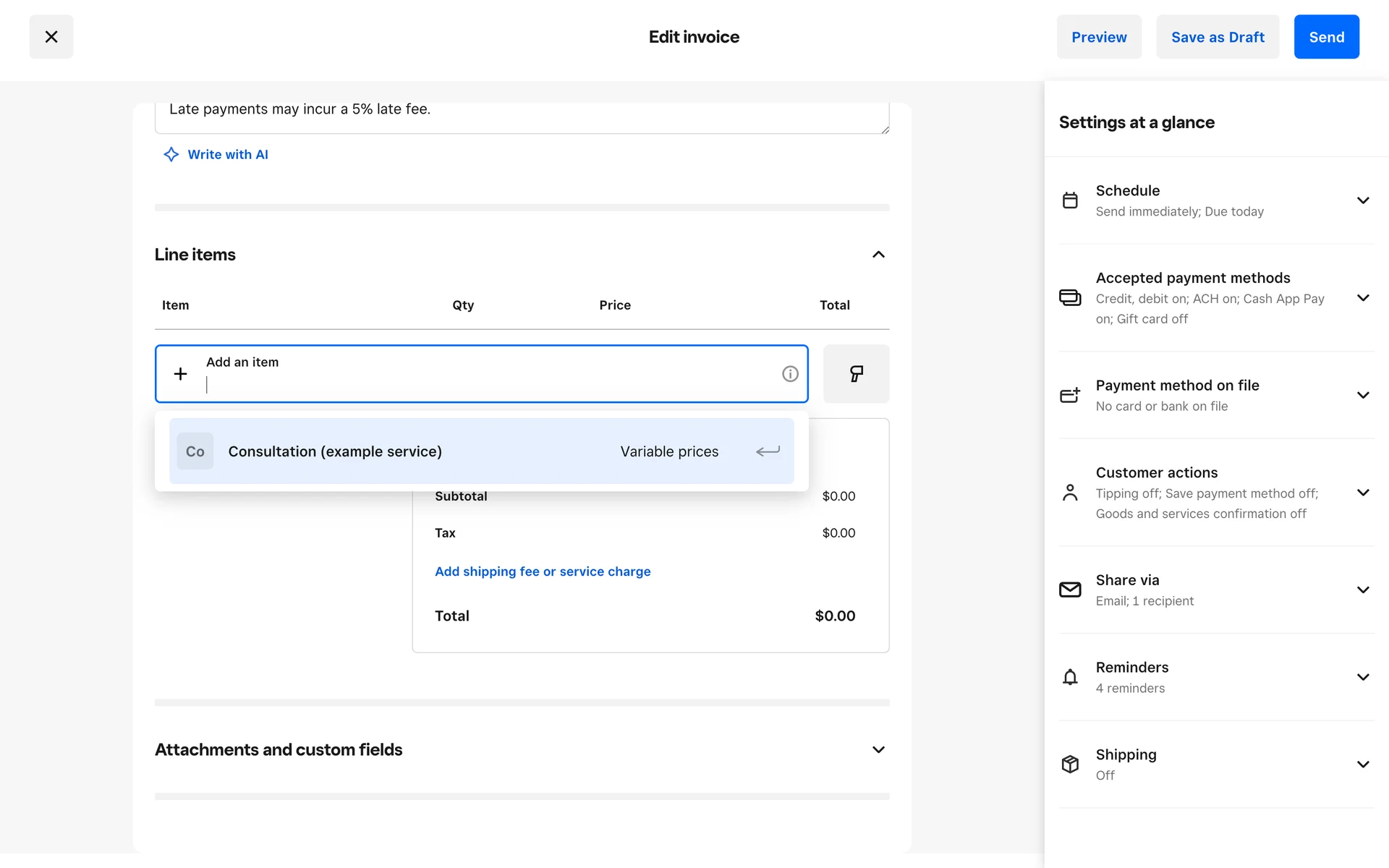
Task: Click the X close icon on Edit invoice
Action: click(x=51, y=37)
